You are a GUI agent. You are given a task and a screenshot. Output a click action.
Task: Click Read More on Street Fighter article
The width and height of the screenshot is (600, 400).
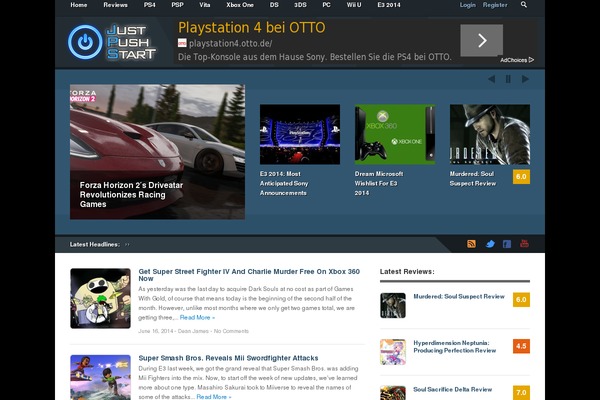(x=197, y=317)
